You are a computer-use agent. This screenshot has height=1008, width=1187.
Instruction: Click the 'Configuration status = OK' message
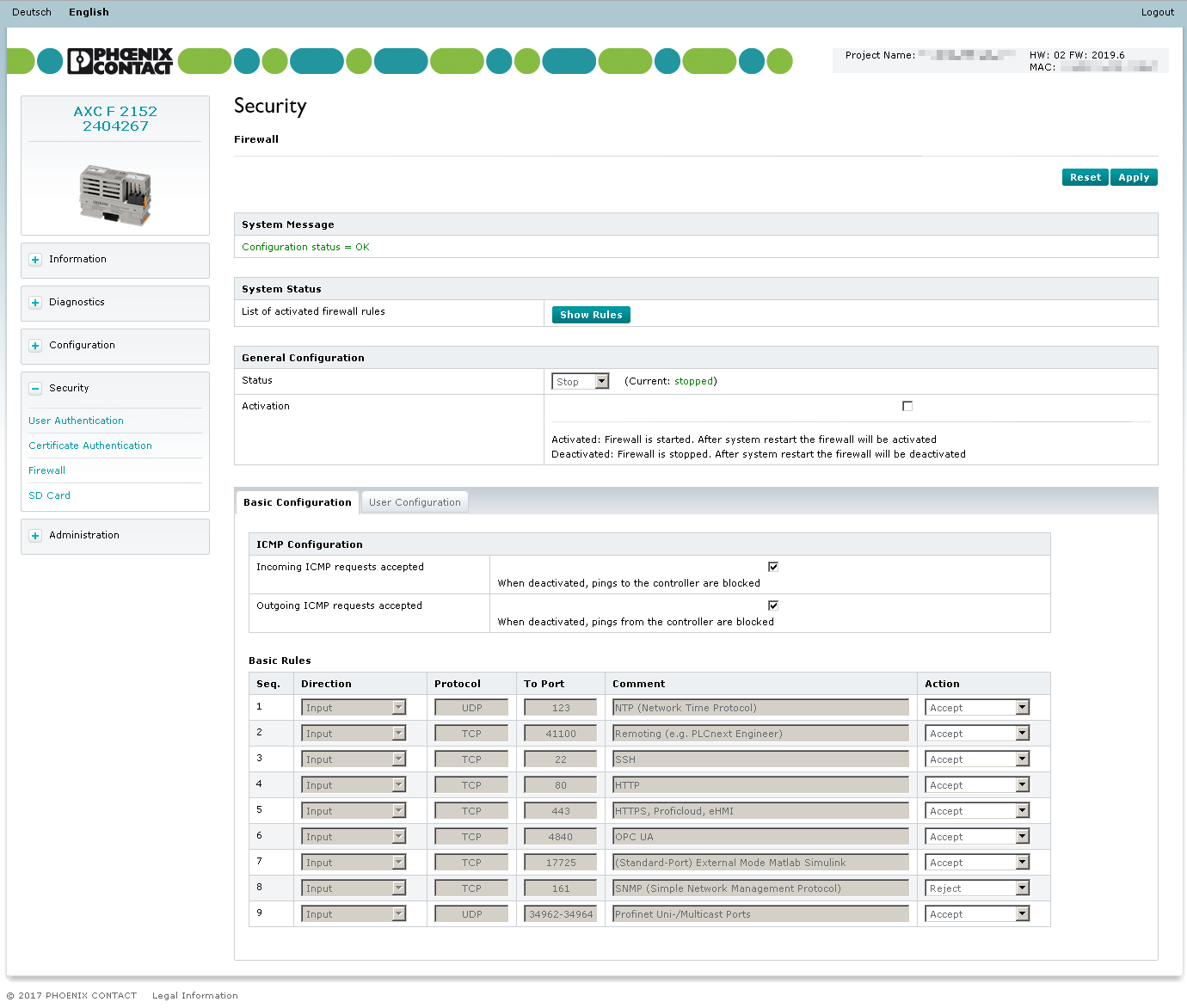(305, 247)
